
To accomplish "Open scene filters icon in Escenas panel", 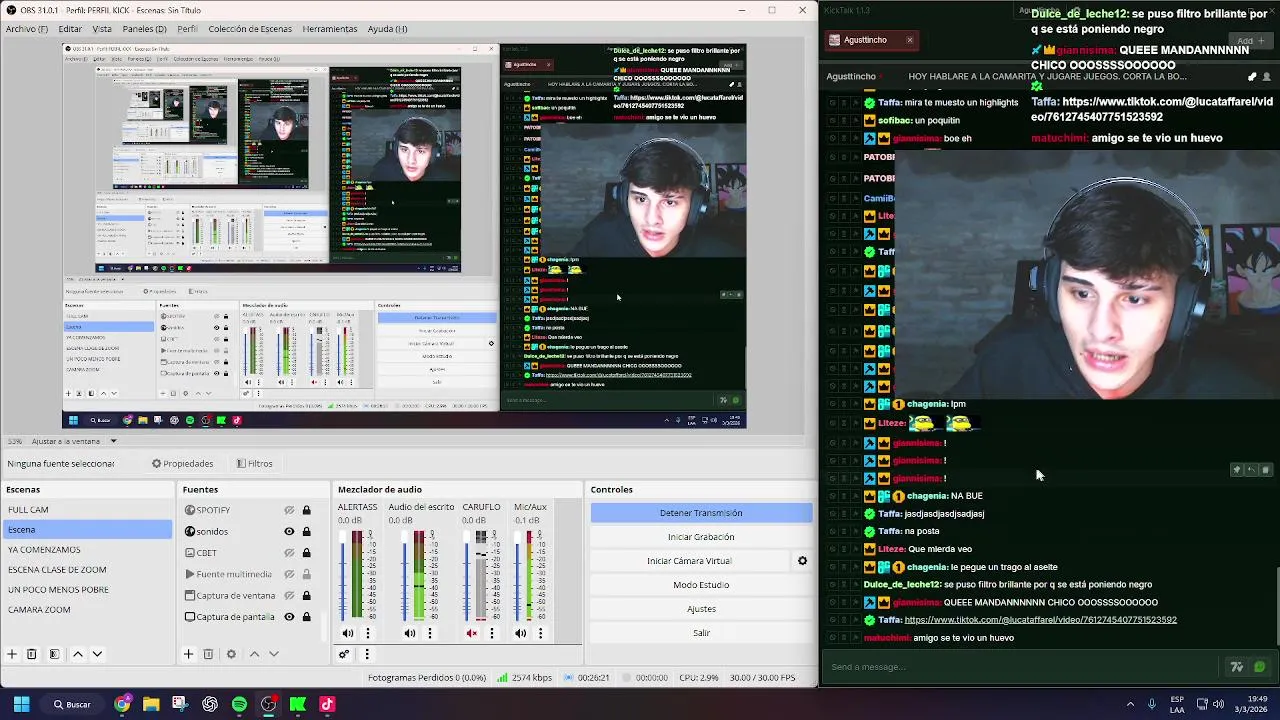I will coord(54,654).
